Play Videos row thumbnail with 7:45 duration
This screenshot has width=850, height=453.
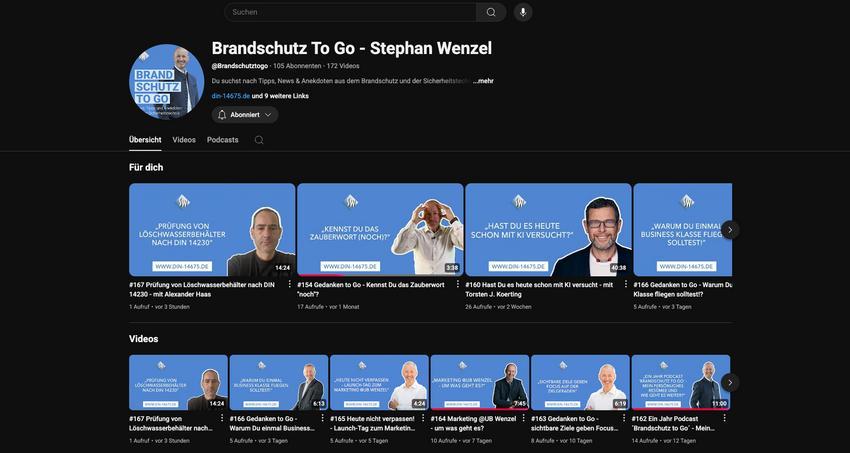(480, 383)
